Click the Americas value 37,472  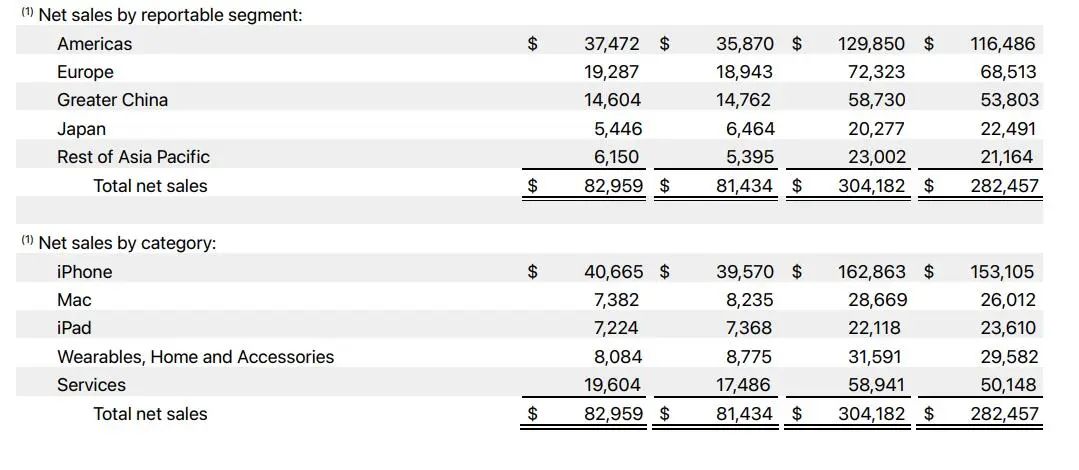click(611, 44)
